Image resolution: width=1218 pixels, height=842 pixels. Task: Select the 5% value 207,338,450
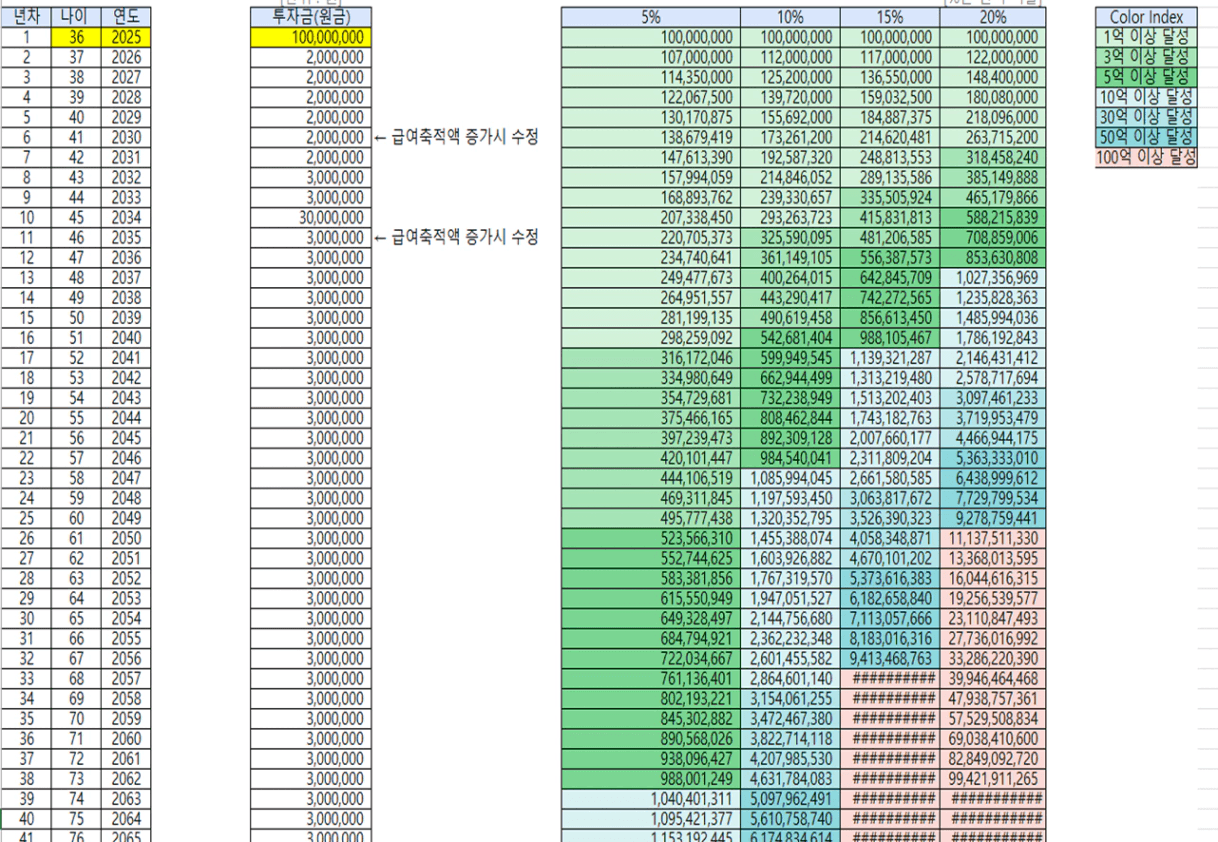click(x=650, y=217)
